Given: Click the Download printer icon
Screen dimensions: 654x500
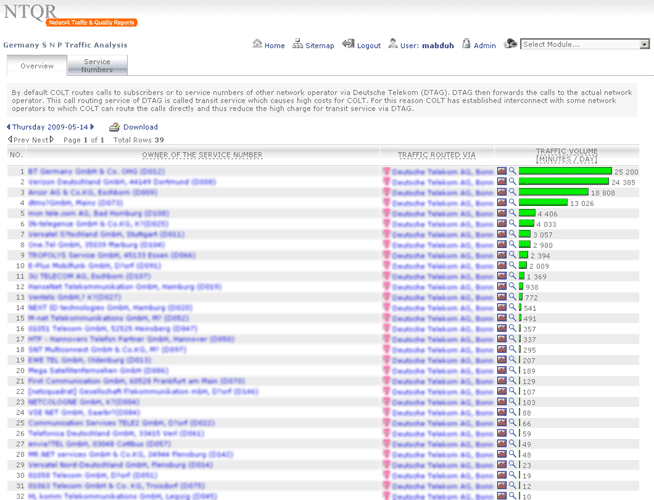Looking at the screenshot, I should click(x=114, y=127).
